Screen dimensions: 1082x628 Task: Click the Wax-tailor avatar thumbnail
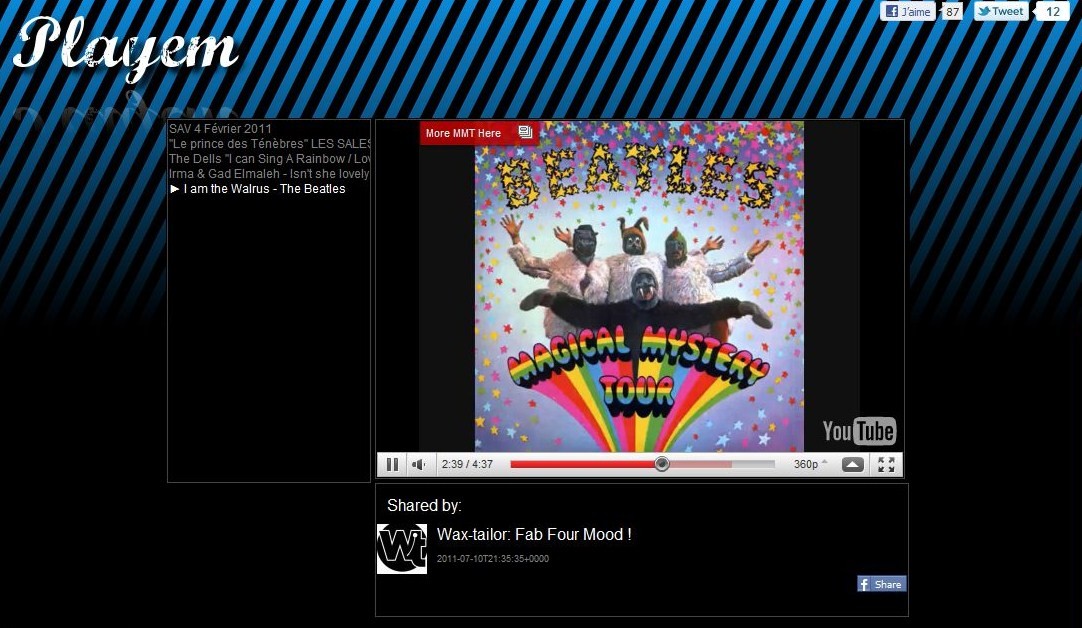point(402,549)
